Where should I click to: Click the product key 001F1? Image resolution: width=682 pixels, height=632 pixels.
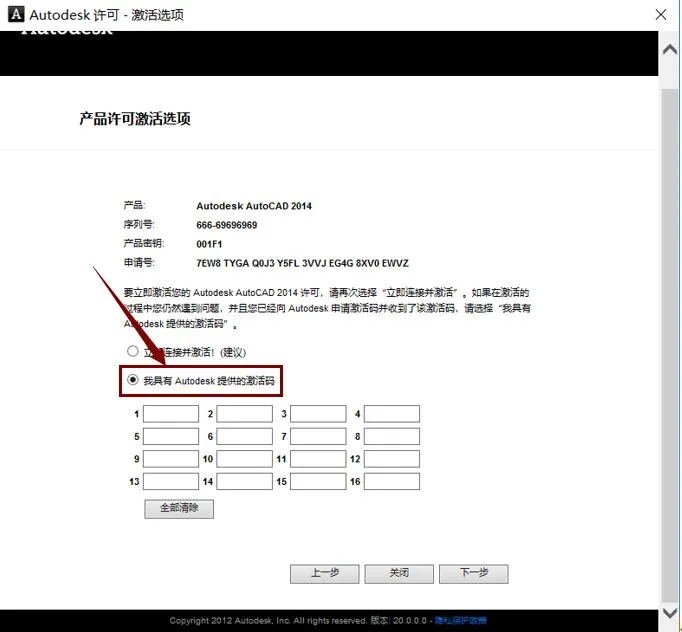[x=209, y=244]
